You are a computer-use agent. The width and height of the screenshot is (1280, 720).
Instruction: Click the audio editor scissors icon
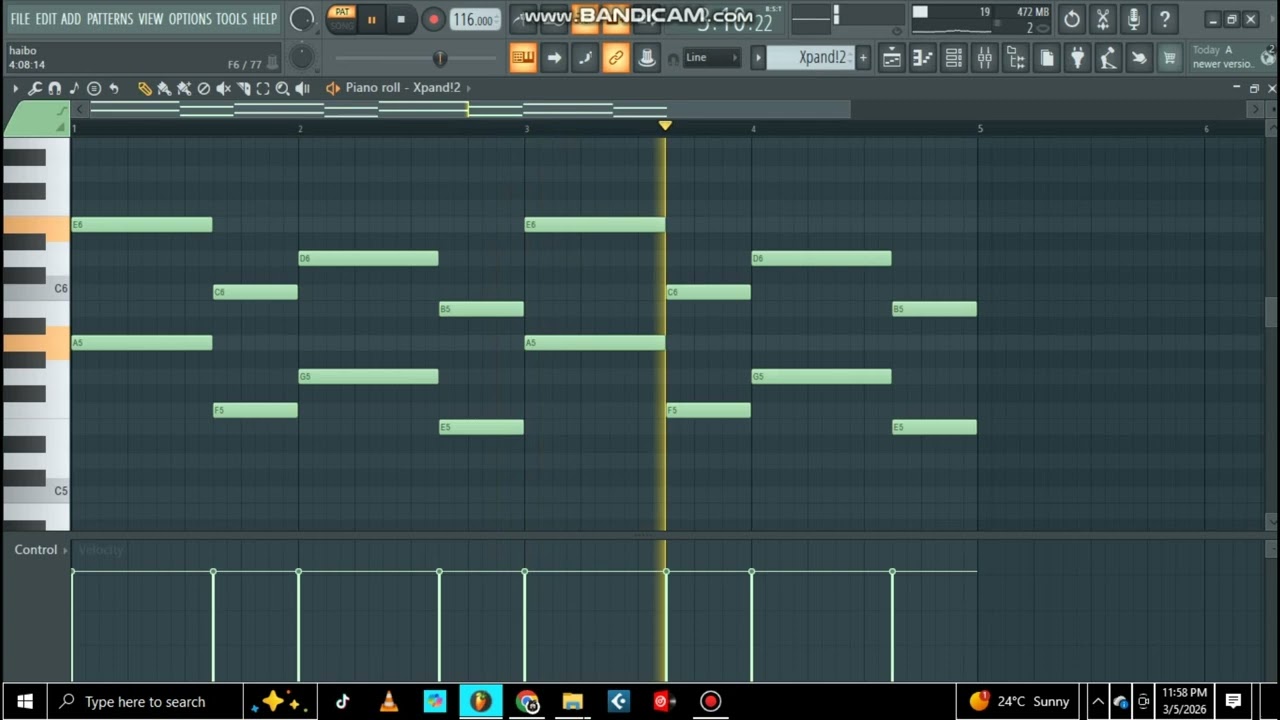1102,19
